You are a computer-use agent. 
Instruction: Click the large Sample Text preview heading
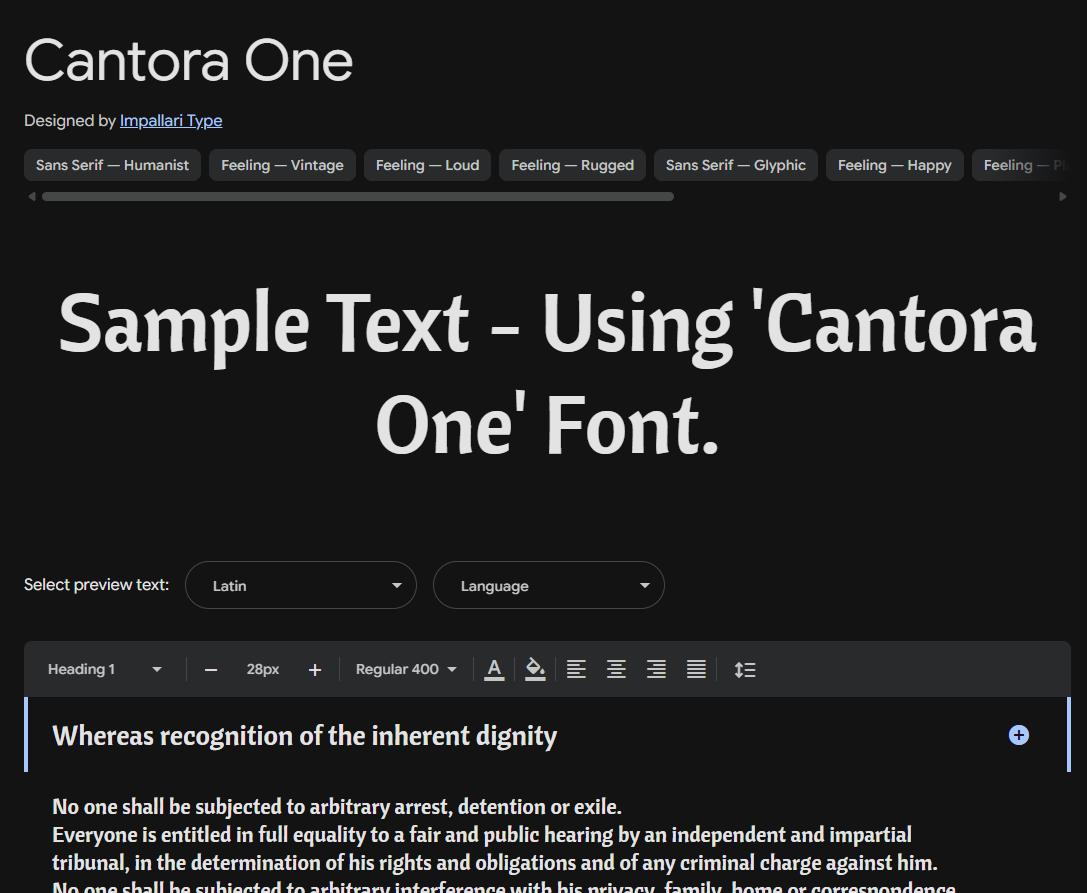tap(548, 373)
